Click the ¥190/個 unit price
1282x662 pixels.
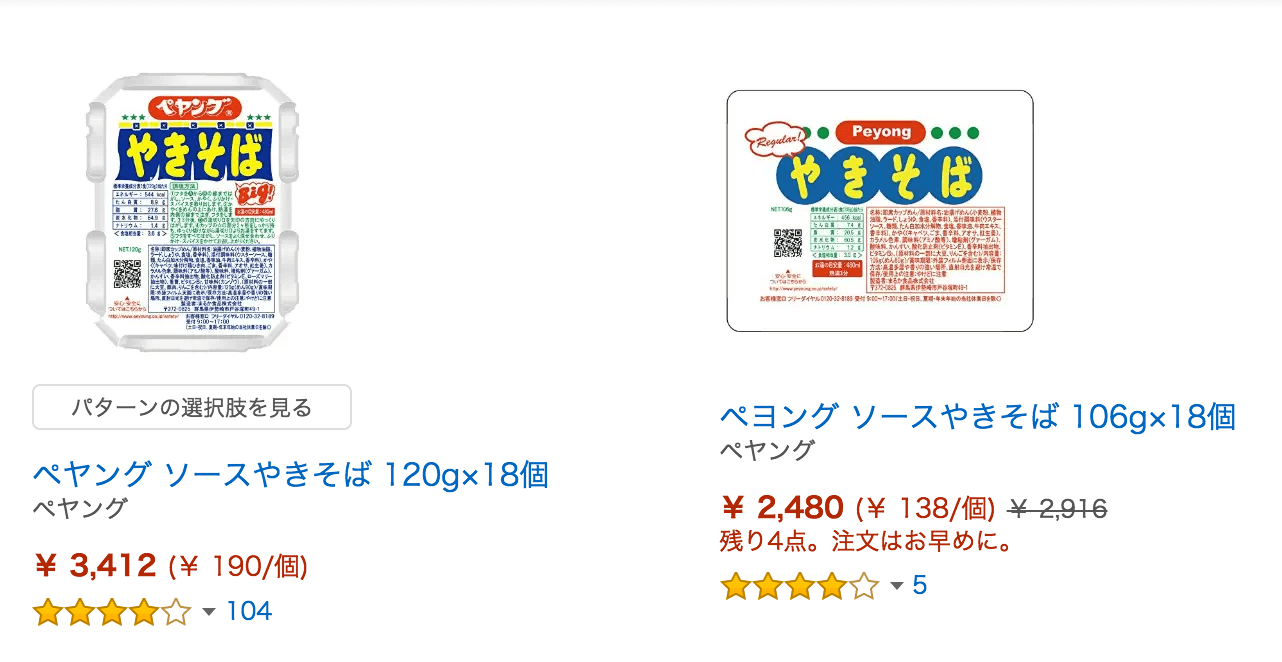click(238, 567)
